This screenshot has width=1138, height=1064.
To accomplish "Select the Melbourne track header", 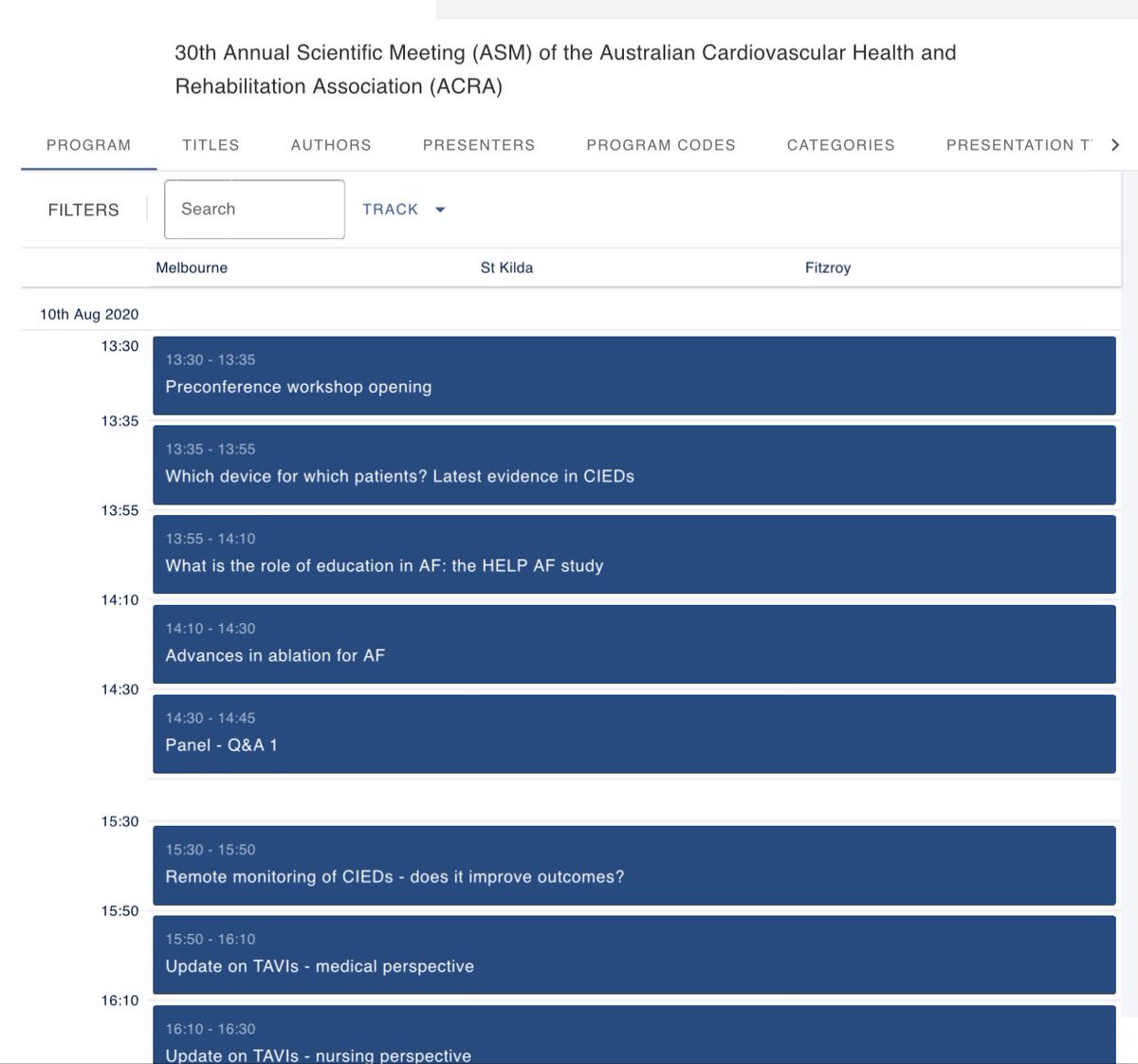I will [x=192, y=267].
